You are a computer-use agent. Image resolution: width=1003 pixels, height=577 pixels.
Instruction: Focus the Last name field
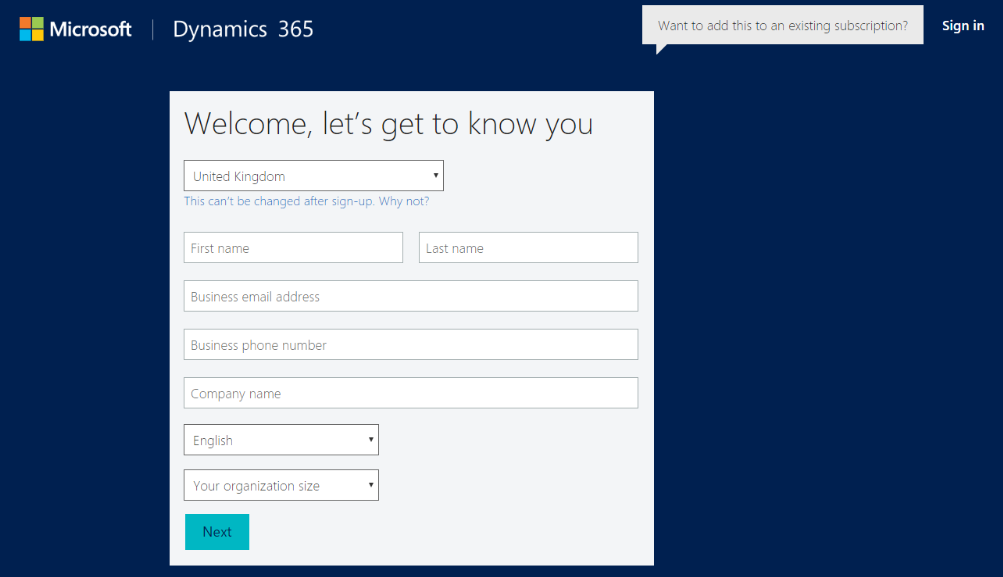(x=528, y=248)
